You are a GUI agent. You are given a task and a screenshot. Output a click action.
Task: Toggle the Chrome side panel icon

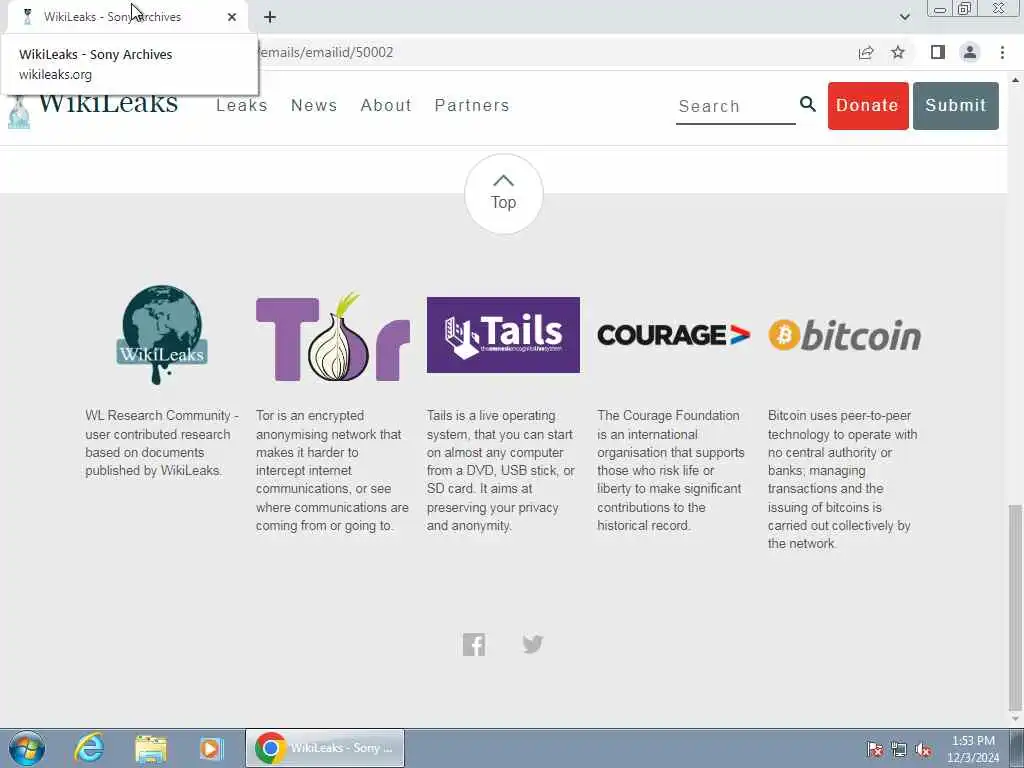pyautogui.click(x=938, y=52)
